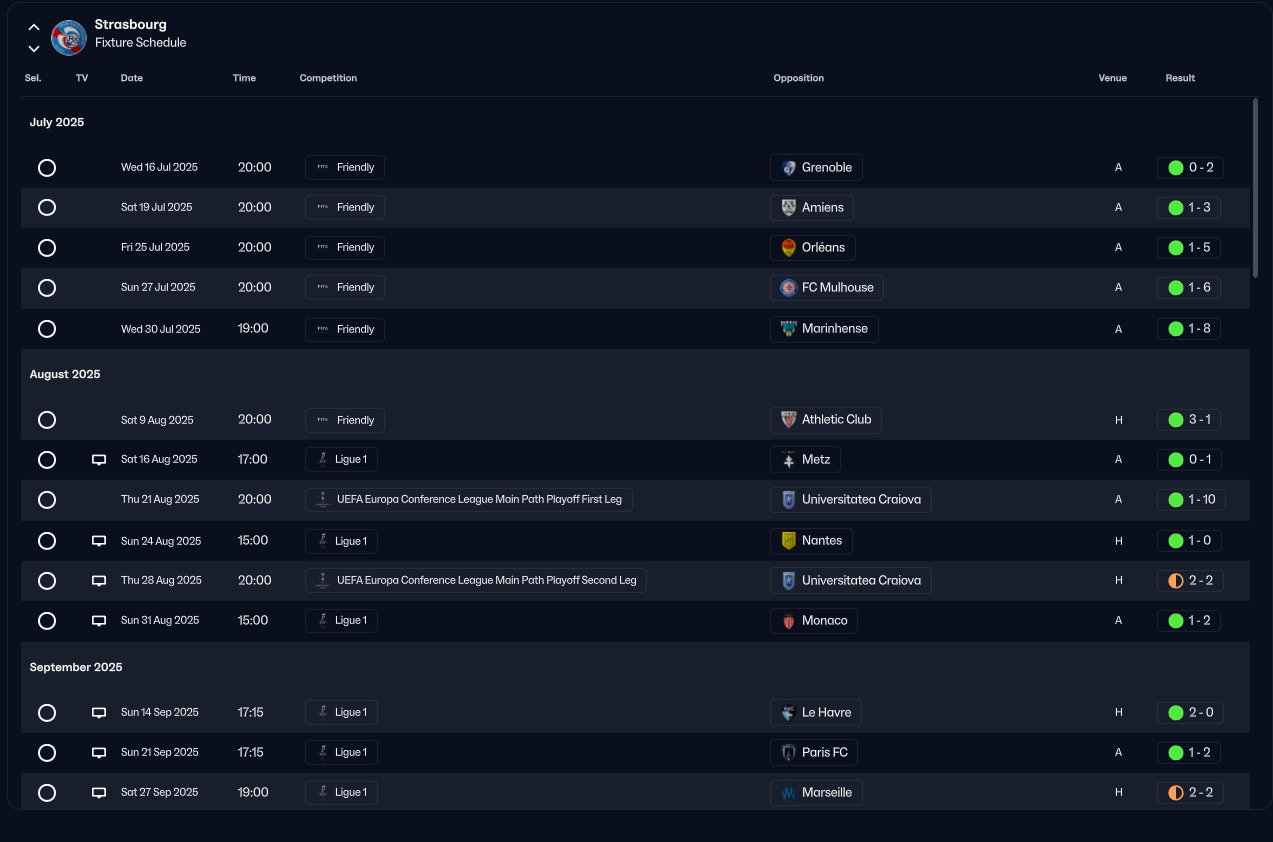Open Amiens club badge
This screenshot has width=1273, height=842.
[789, 208]
